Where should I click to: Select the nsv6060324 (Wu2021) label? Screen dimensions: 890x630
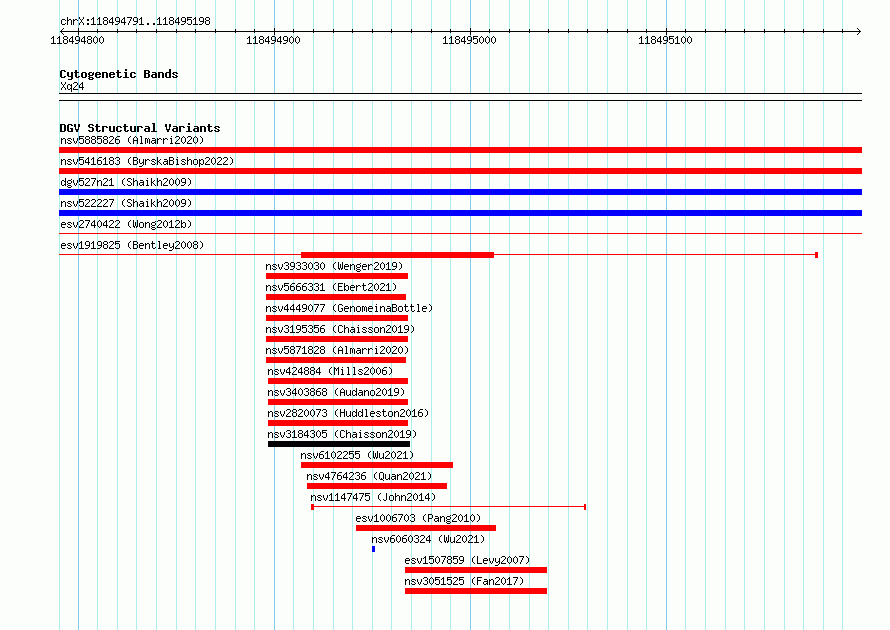pos(428,539)
